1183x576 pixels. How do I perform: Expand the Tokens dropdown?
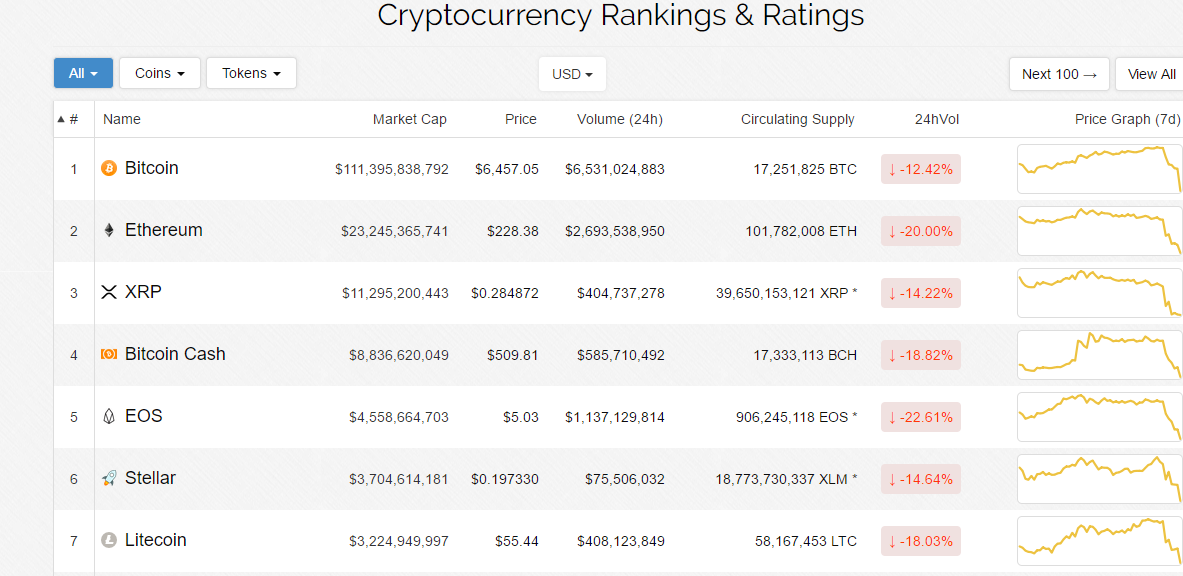(251, 73)
